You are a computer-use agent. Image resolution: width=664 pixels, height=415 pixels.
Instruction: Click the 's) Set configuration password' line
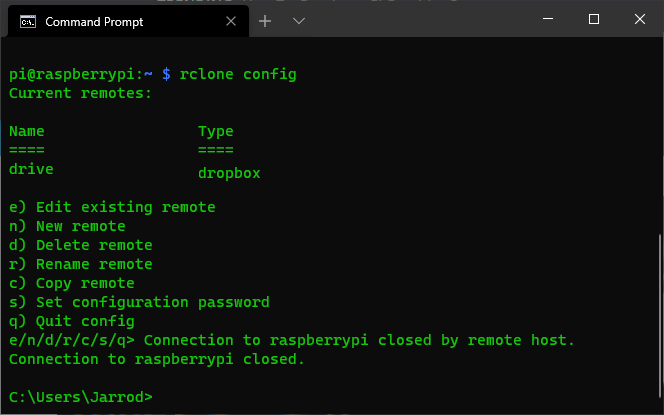[139, 302]
